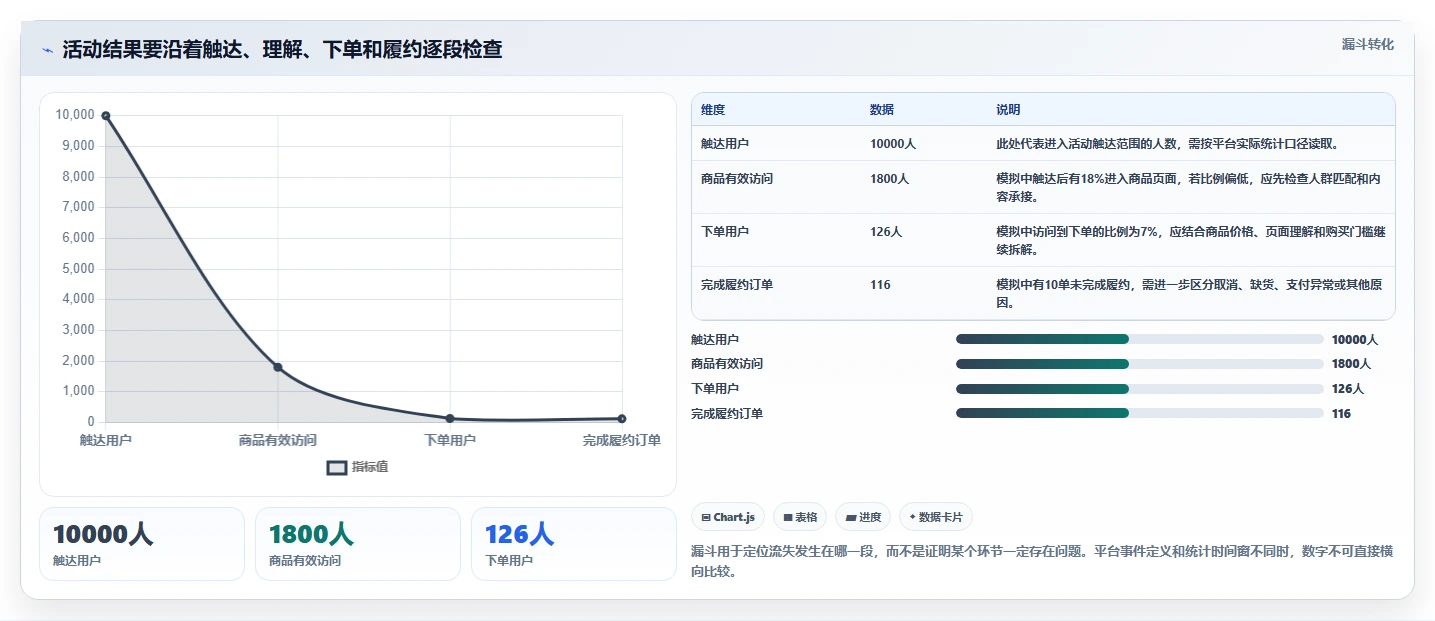The width and height of the screenshot is (1435, 621).
Task: Click the description mentioning 比例为7%
Action: [1189, 241]
